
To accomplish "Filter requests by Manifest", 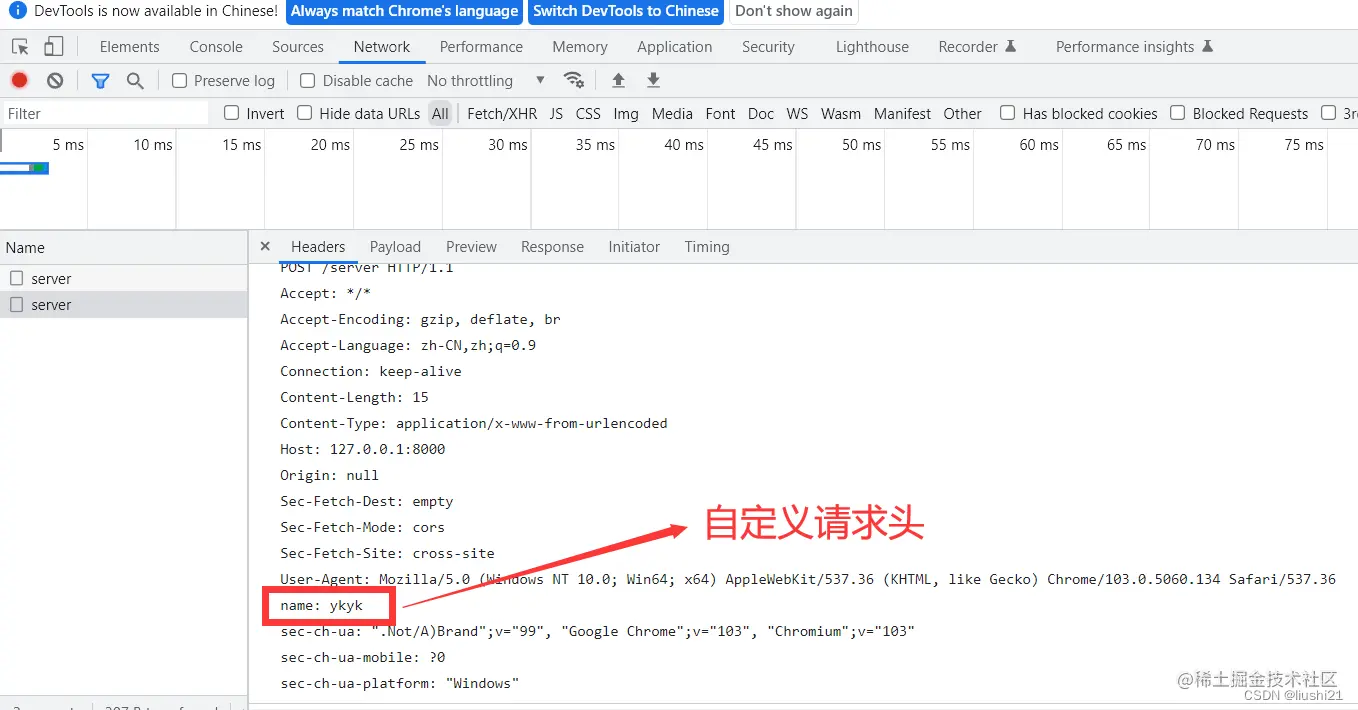I will tap(902, 114).
